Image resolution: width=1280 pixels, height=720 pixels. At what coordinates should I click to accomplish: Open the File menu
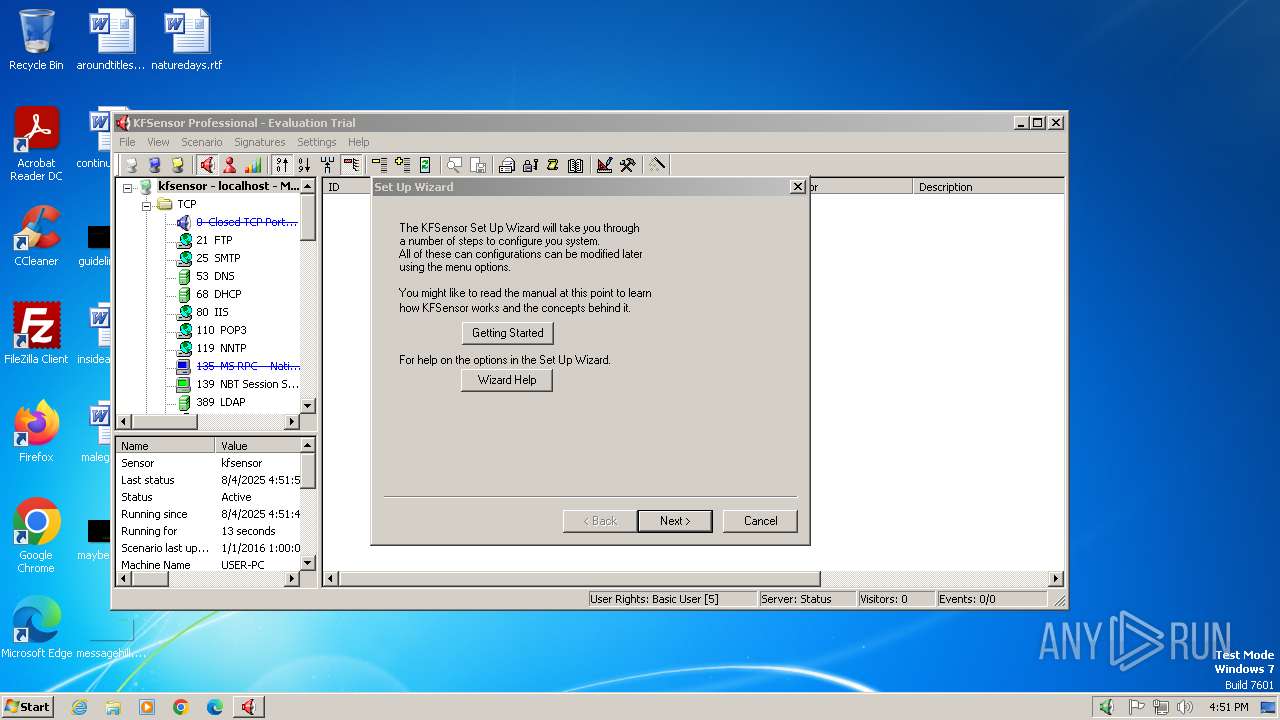127,142
